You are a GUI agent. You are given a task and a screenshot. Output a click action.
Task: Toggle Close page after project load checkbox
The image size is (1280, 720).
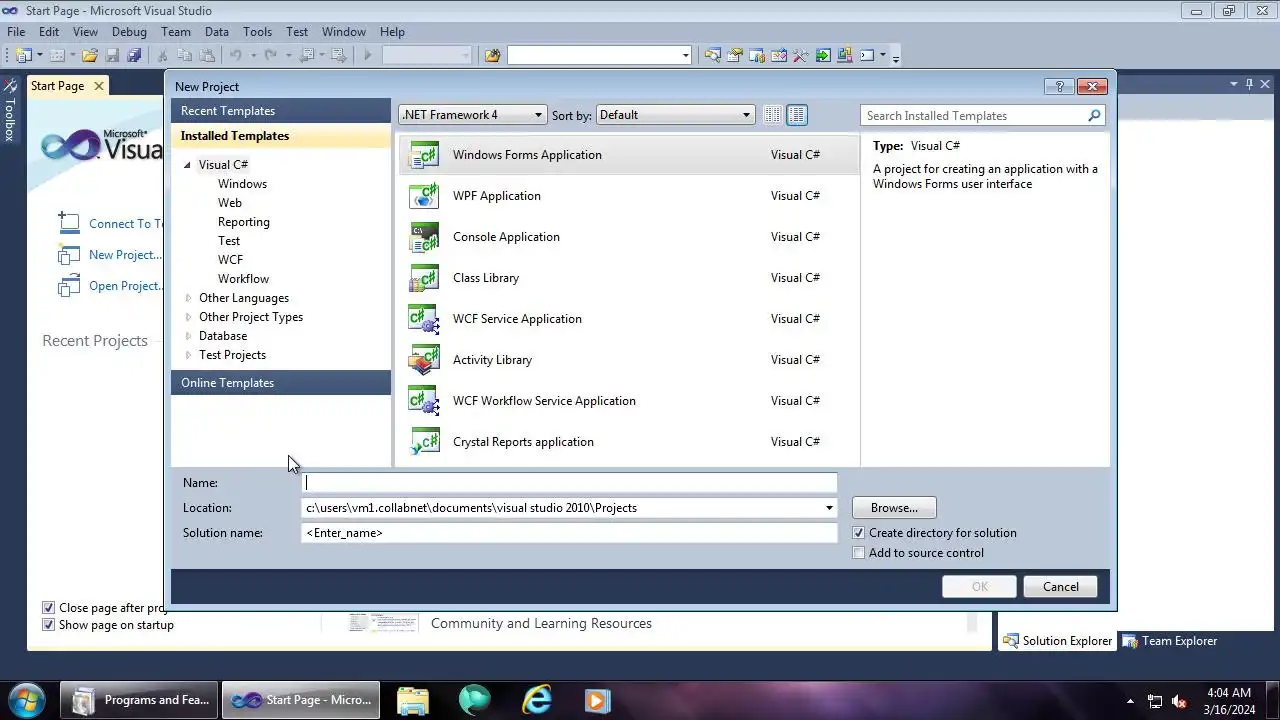48,608
